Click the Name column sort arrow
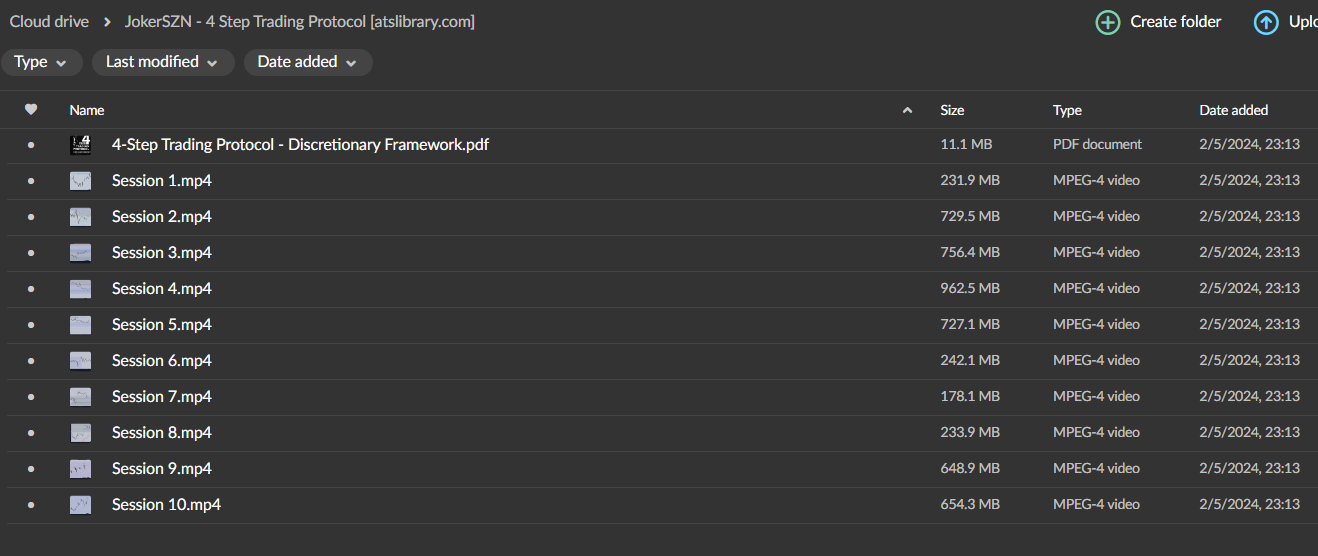1318x556 pixels. [908, 110]
